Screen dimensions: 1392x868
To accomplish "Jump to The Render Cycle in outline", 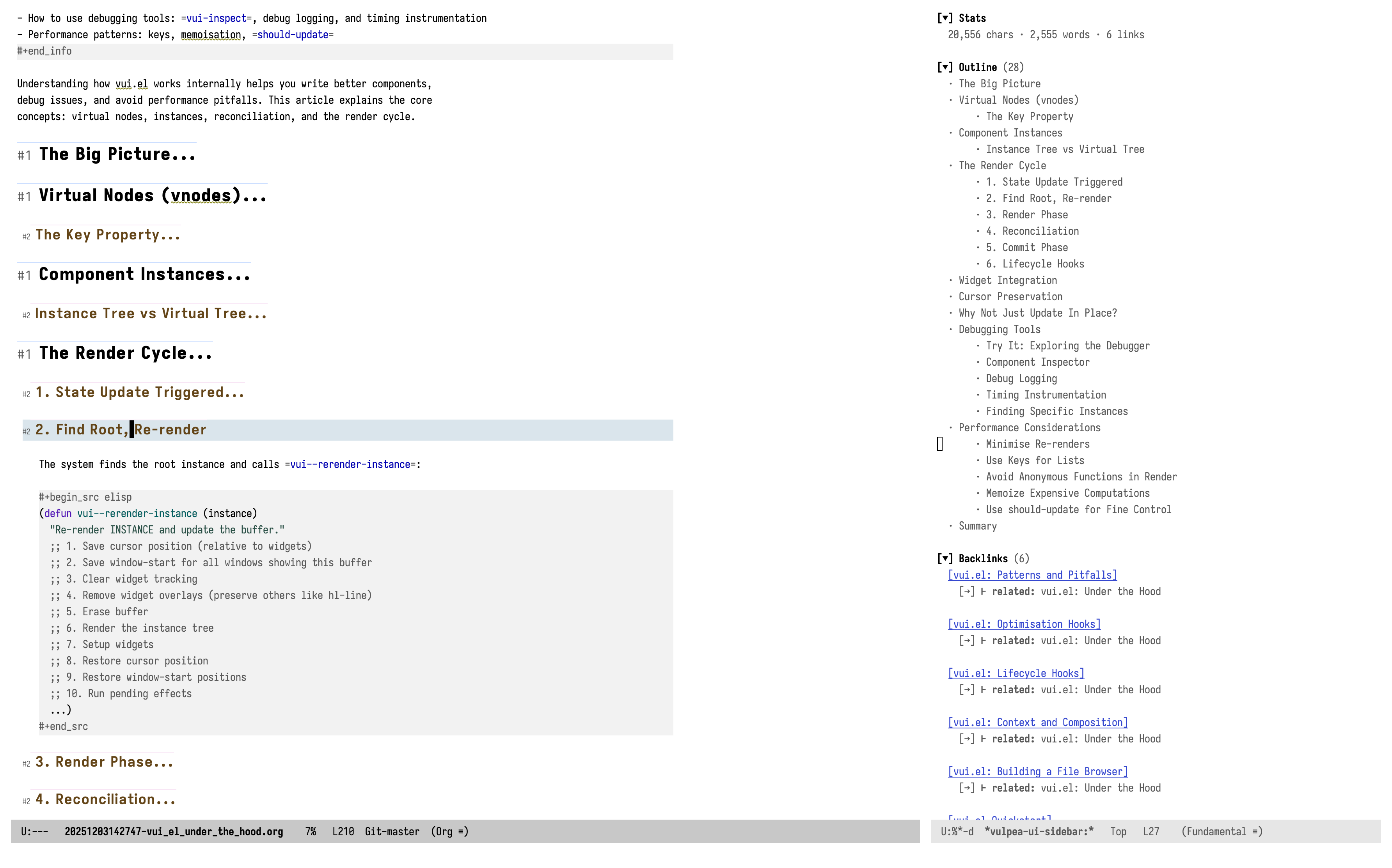I will [x=1003, y=165].
